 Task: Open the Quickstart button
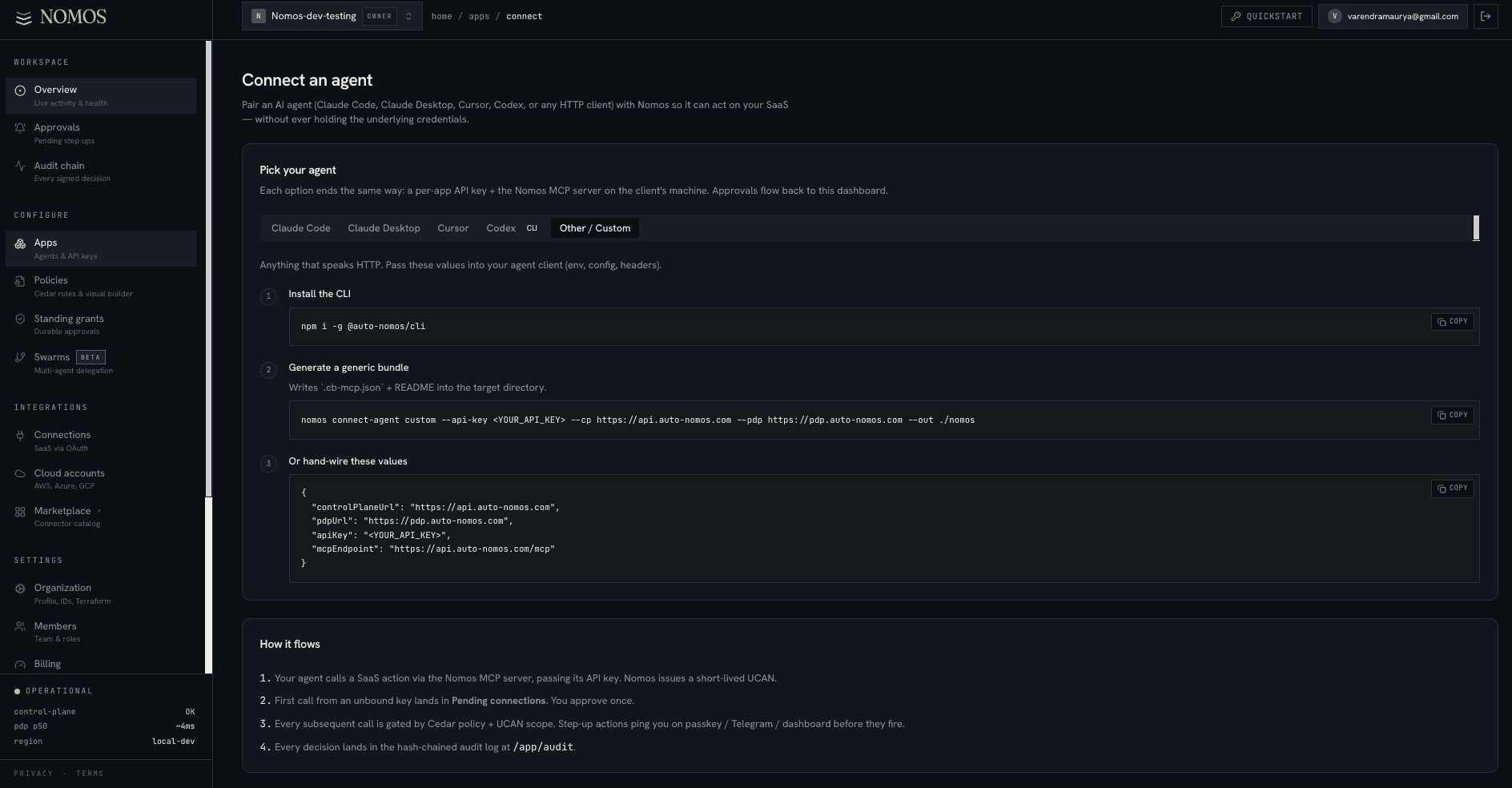coord(1267,16)
